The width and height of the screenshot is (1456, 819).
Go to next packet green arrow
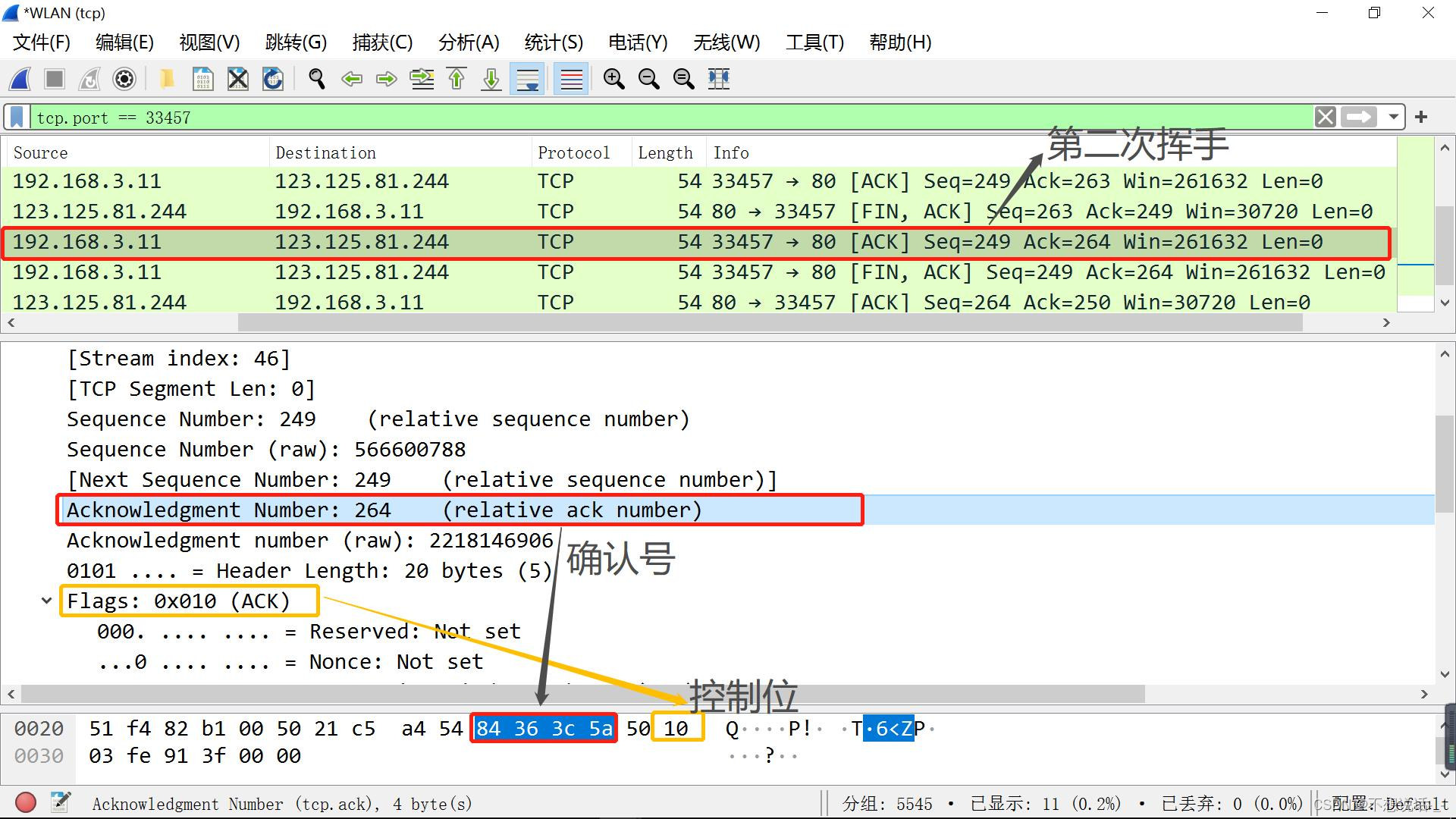click(387, 79)
